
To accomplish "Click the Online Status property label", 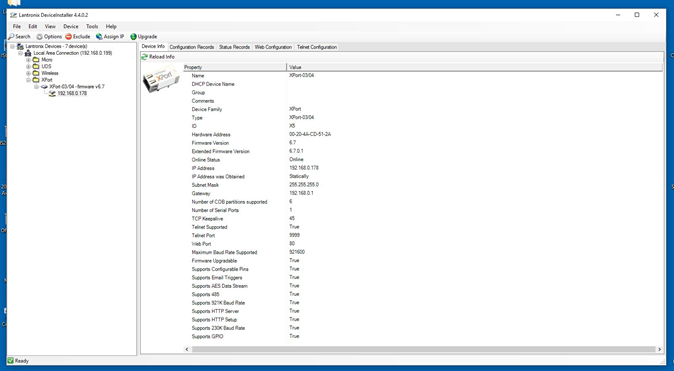I will coord(205,159).
